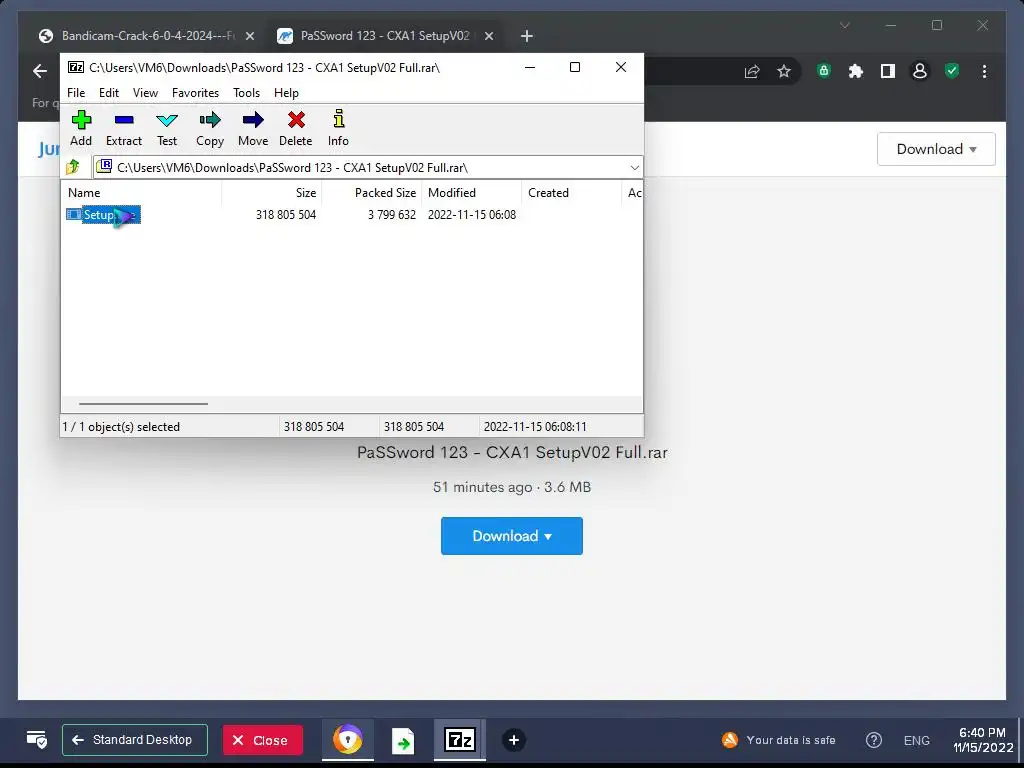Click packed size 3 799 632
Viewport: 1024px width, 768px height.
[x=392, y=215]
